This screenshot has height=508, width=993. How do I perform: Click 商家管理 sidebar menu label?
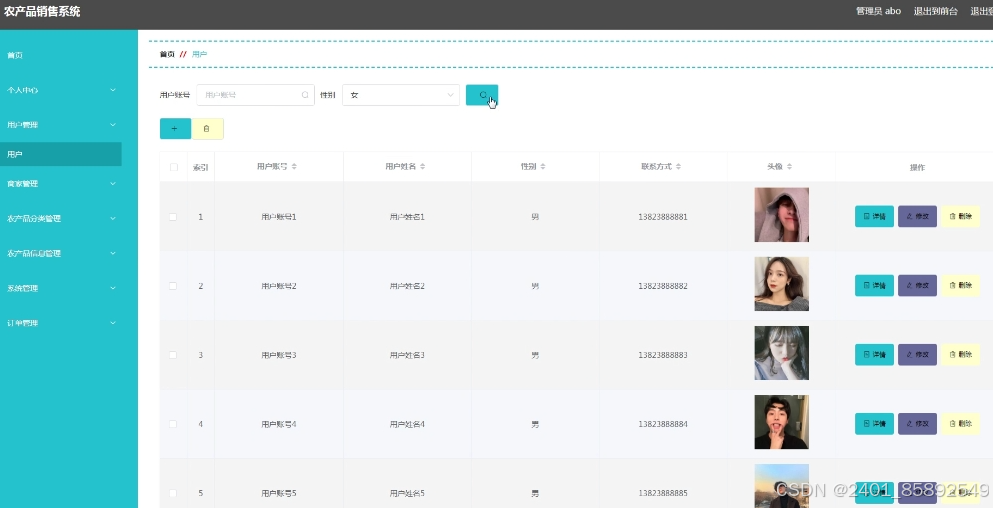coord(22,184)
